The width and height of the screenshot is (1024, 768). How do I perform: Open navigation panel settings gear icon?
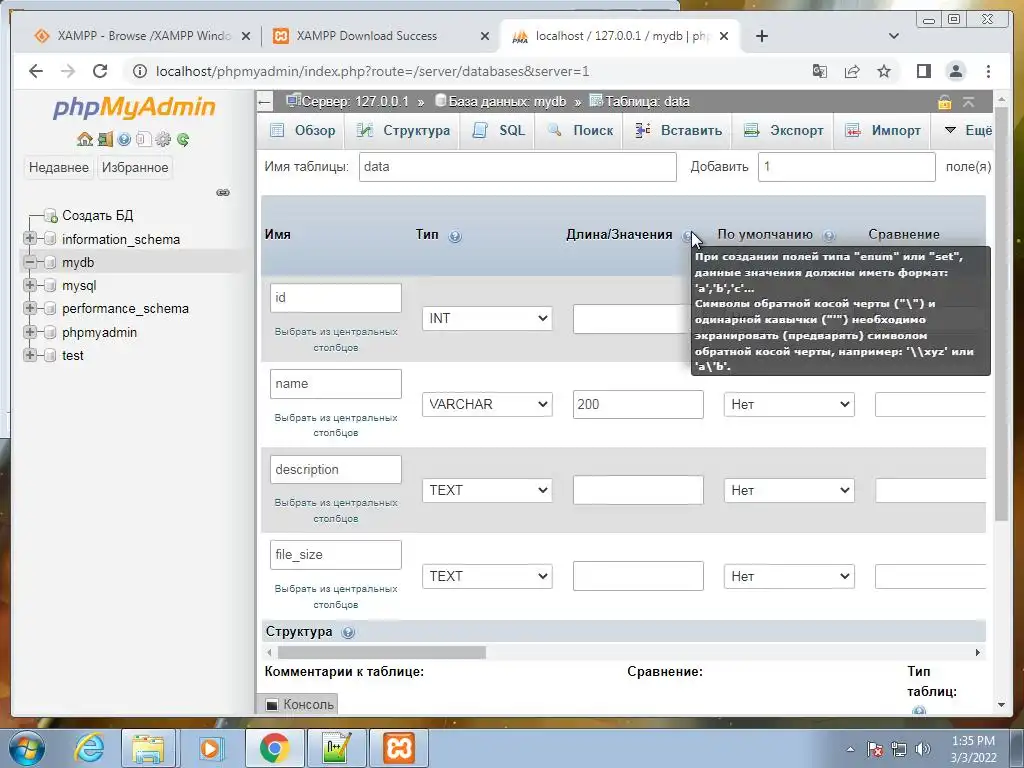click(x=163, y=139)
